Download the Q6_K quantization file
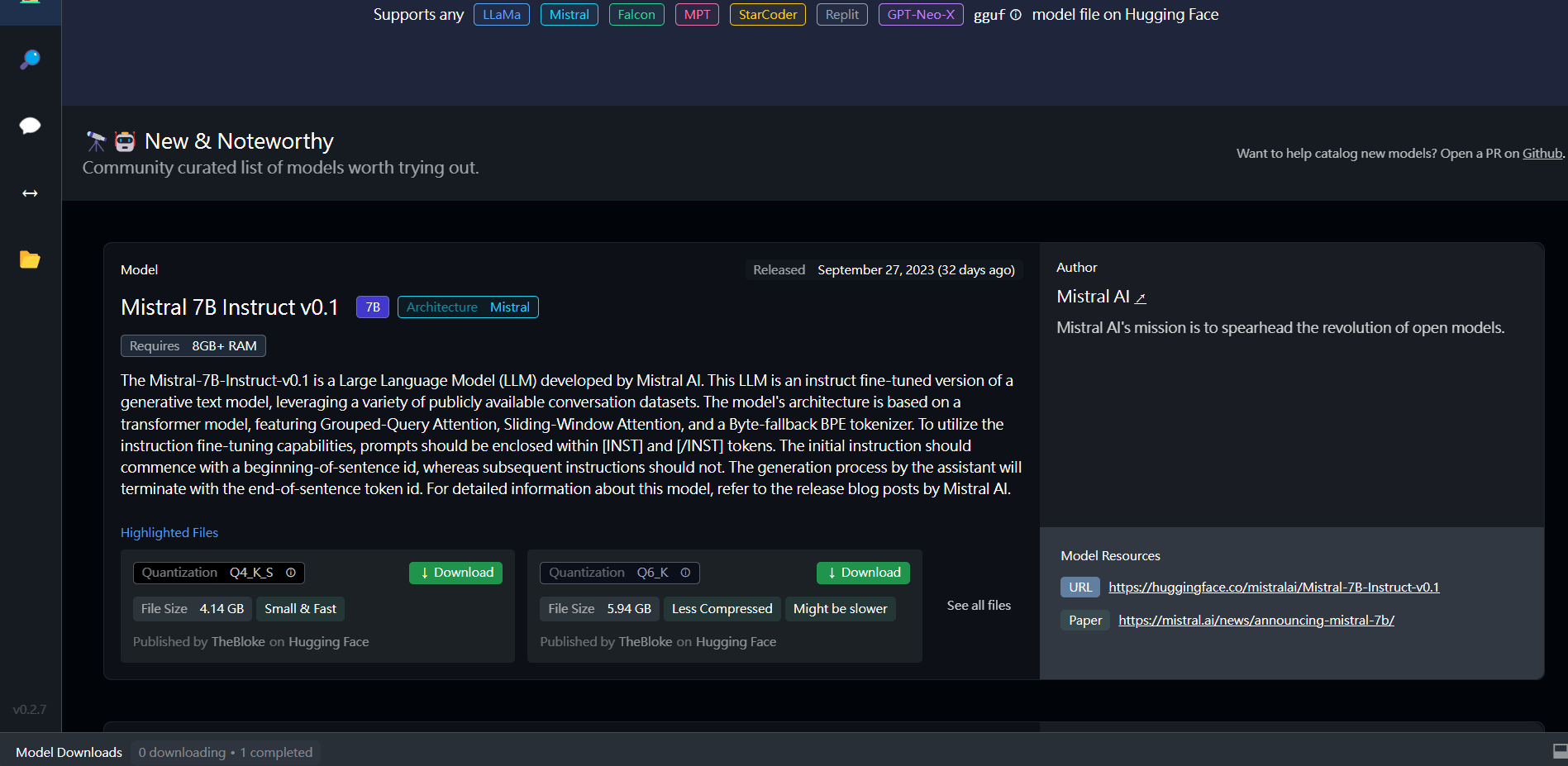Screen dimensions: 1568x766 pos(863,573)
